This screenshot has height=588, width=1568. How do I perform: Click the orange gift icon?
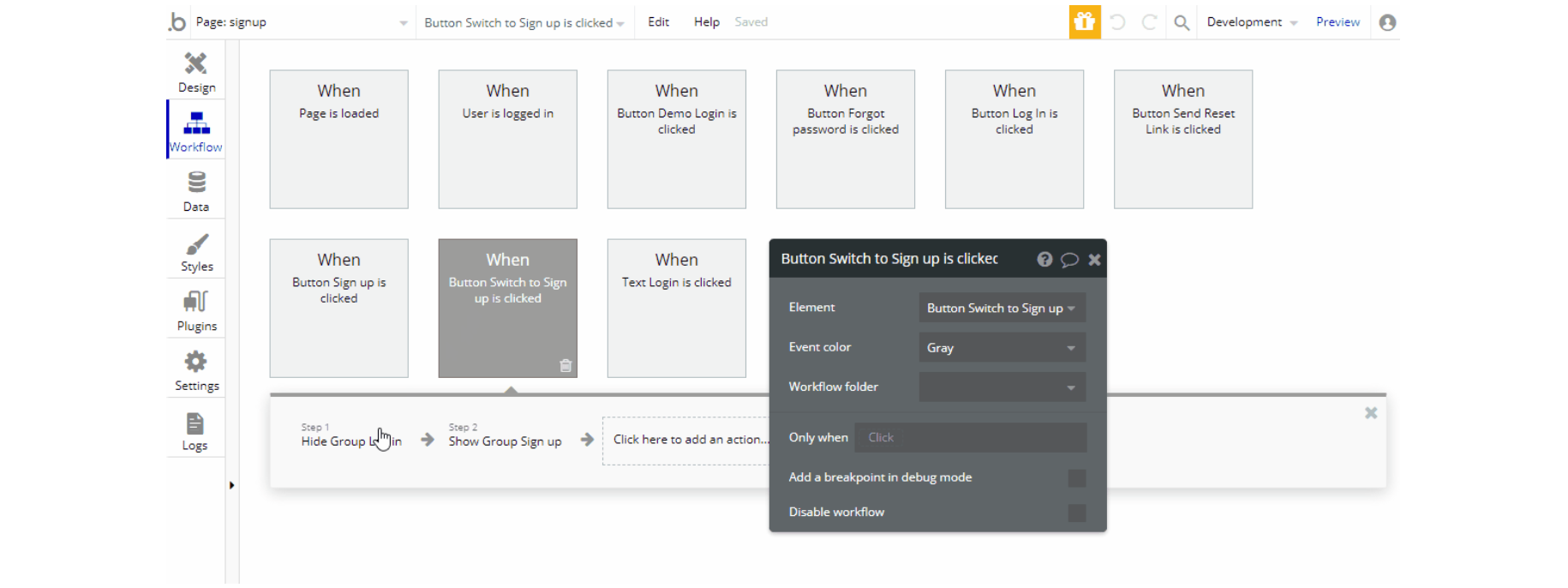click(x=1084, y=22)
